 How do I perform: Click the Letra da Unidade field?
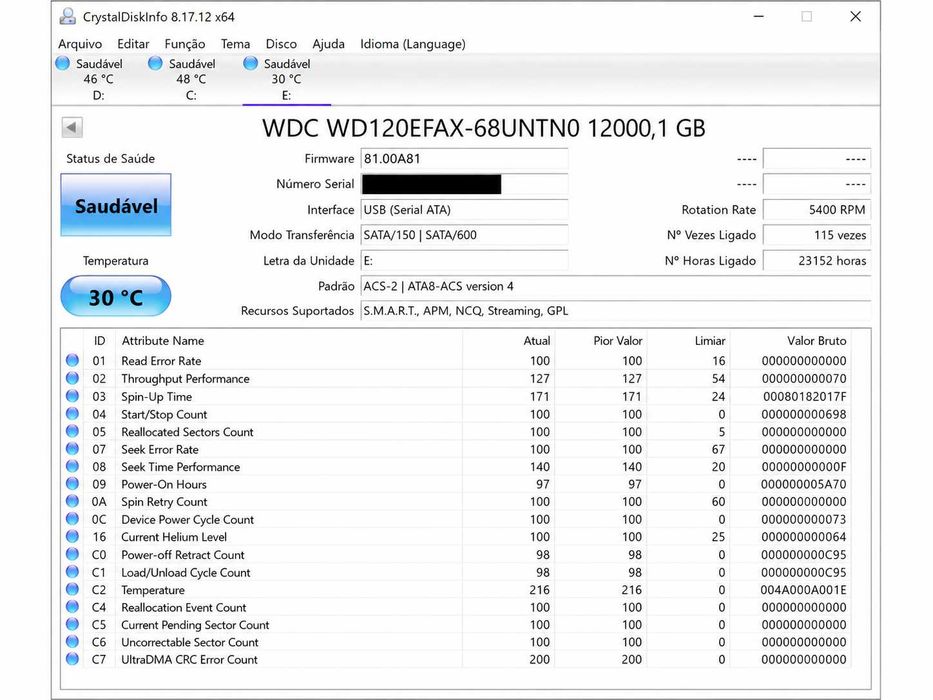pyautogui.click(x=464, y=261)
